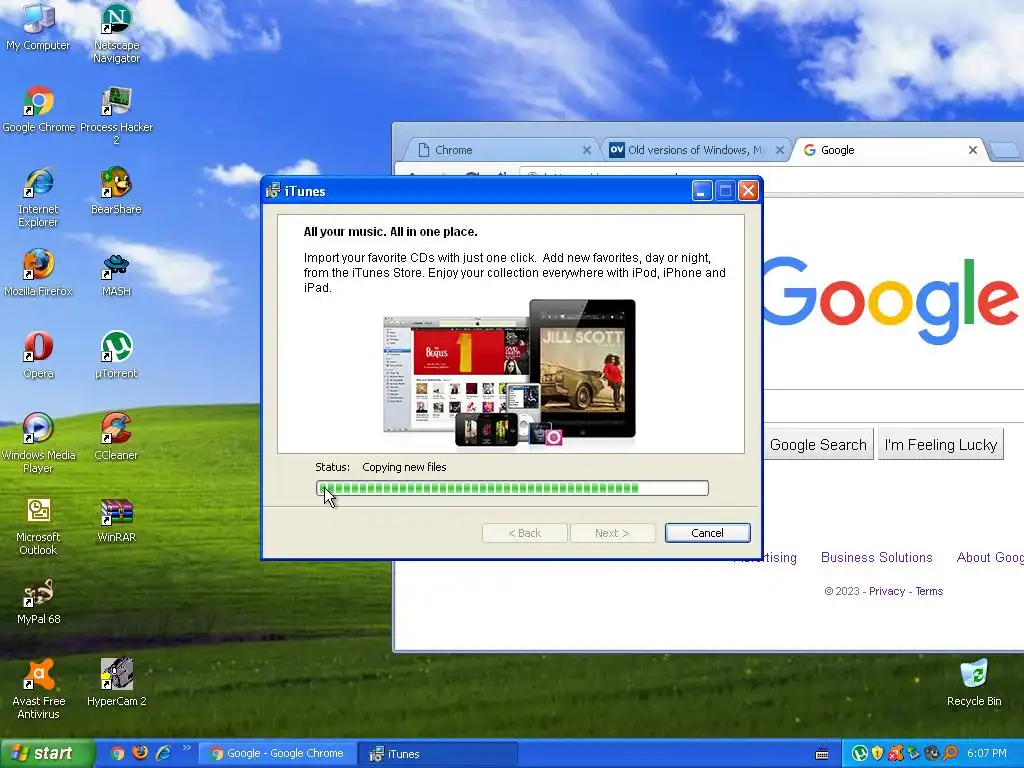Viewport: 1024px width, 768px height.
Task: Open the Terms link on Google page
Action: [929, 591]
